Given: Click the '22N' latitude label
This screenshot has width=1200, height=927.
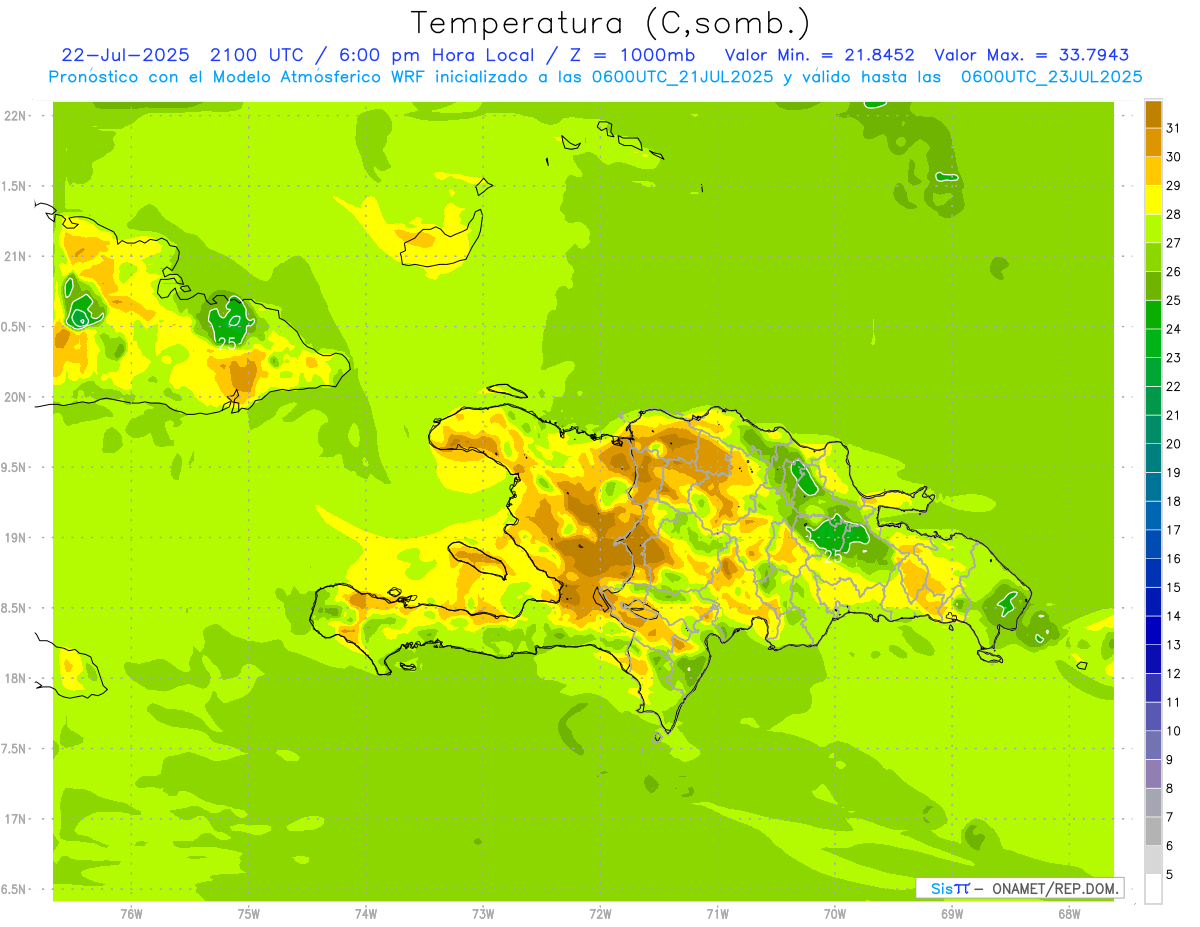Looking at the screenshot, I should 15,116.
